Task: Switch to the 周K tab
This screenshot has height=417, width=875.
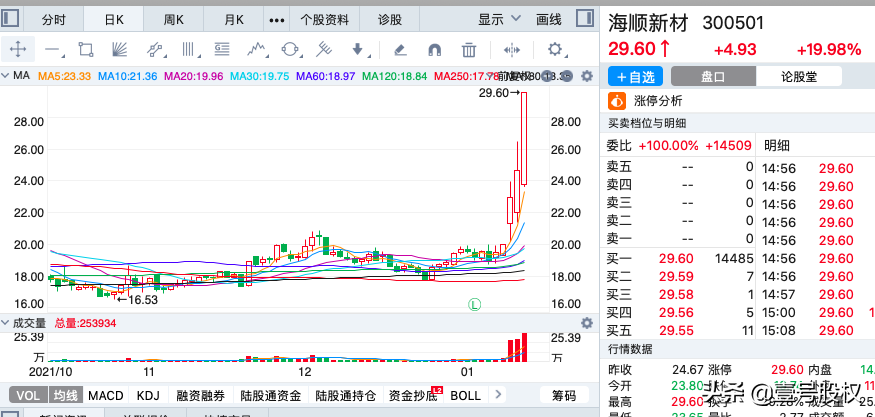Action: point(174,20)
